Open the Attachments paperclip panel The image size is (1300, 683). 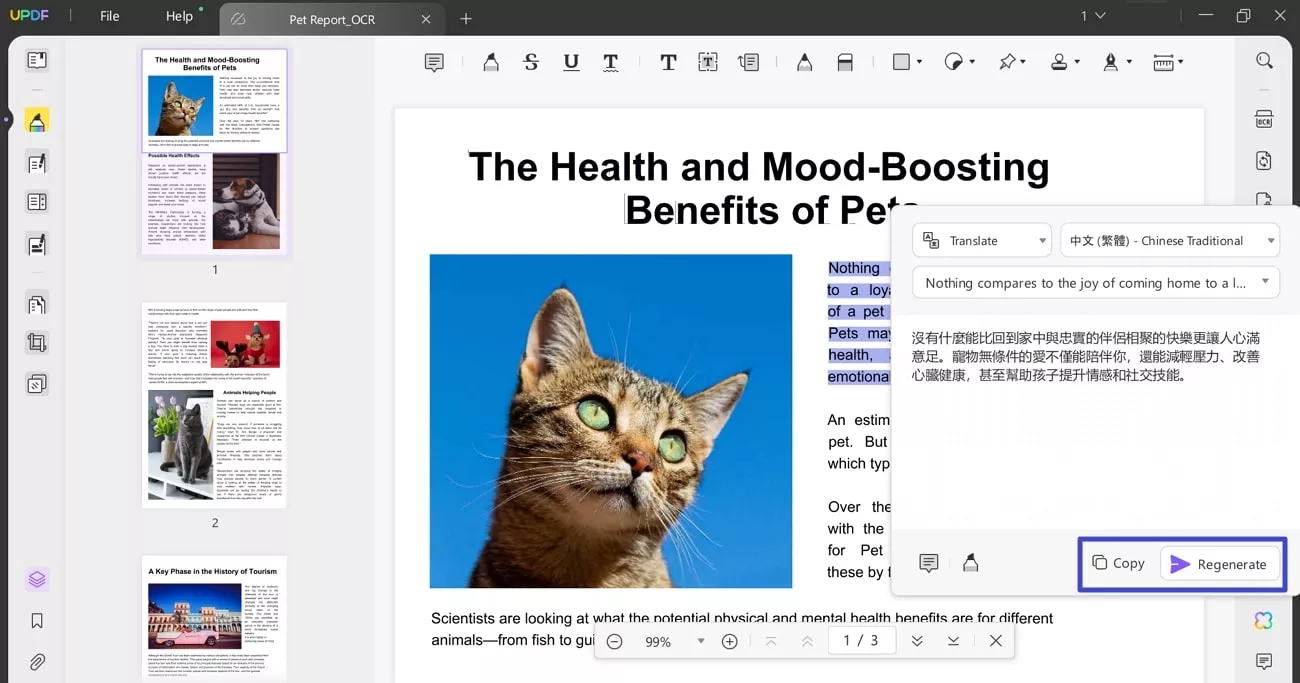pos(37,662)
